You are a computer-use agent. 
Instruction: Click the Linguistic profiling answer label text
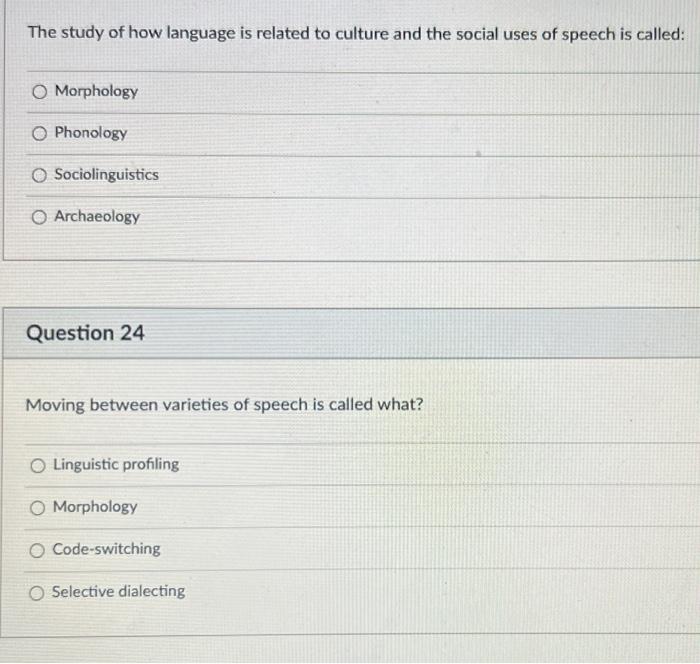coord(116,464)
